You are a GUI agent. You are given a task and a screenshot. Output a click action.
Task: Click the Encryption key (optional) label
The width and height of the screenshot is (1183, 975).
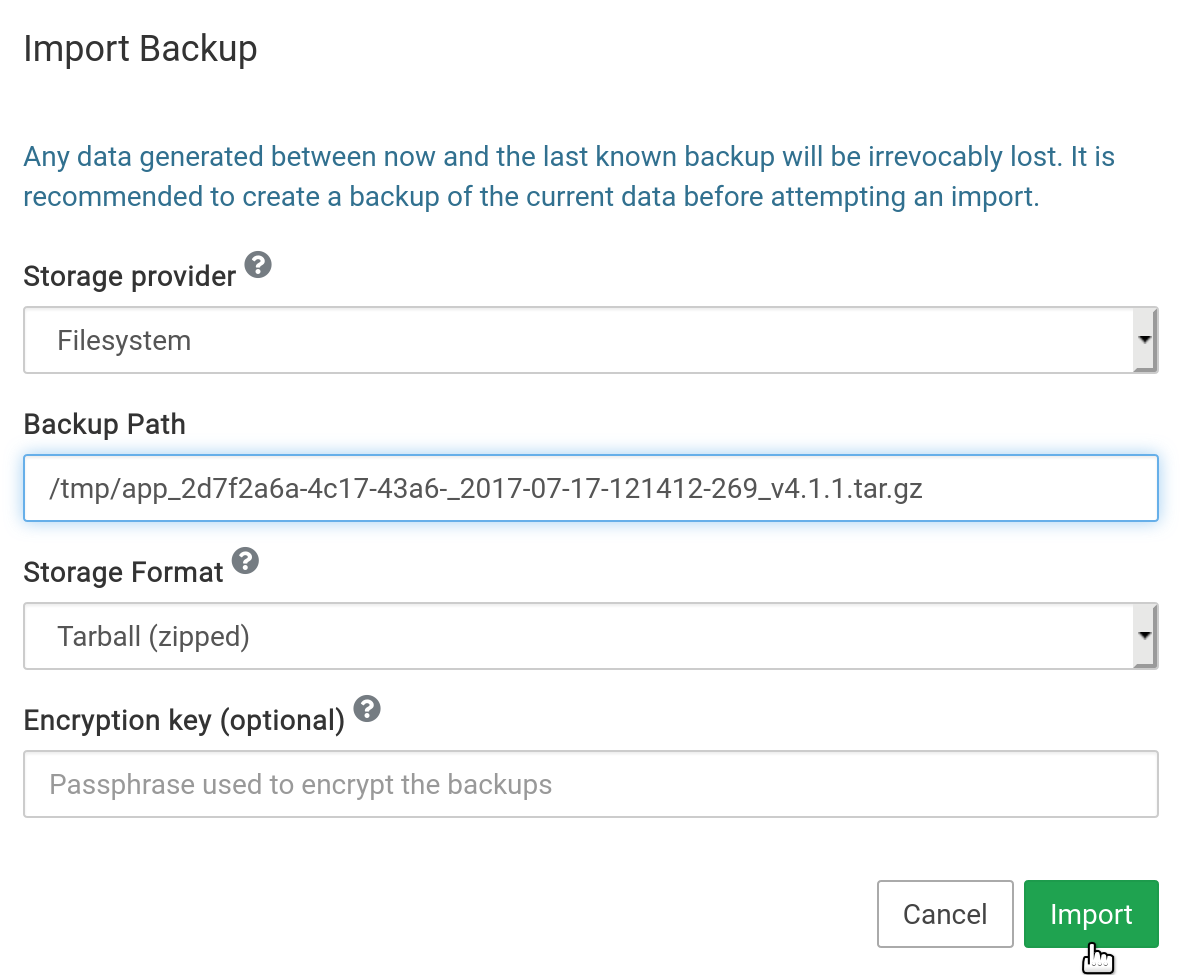point(183,720)
